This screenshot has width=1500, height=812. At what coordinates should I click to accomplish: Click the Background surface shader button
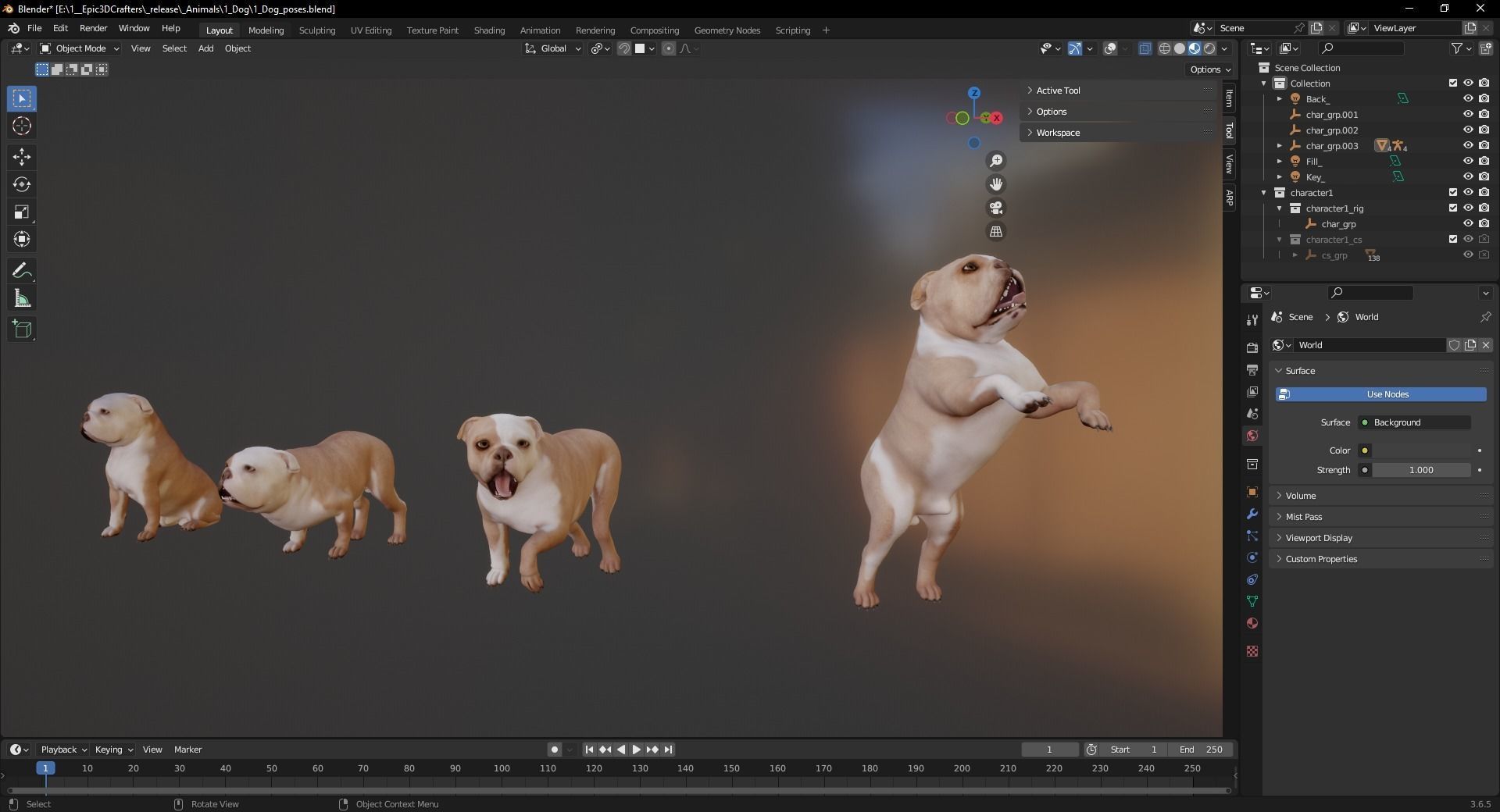click(1414, 422)
